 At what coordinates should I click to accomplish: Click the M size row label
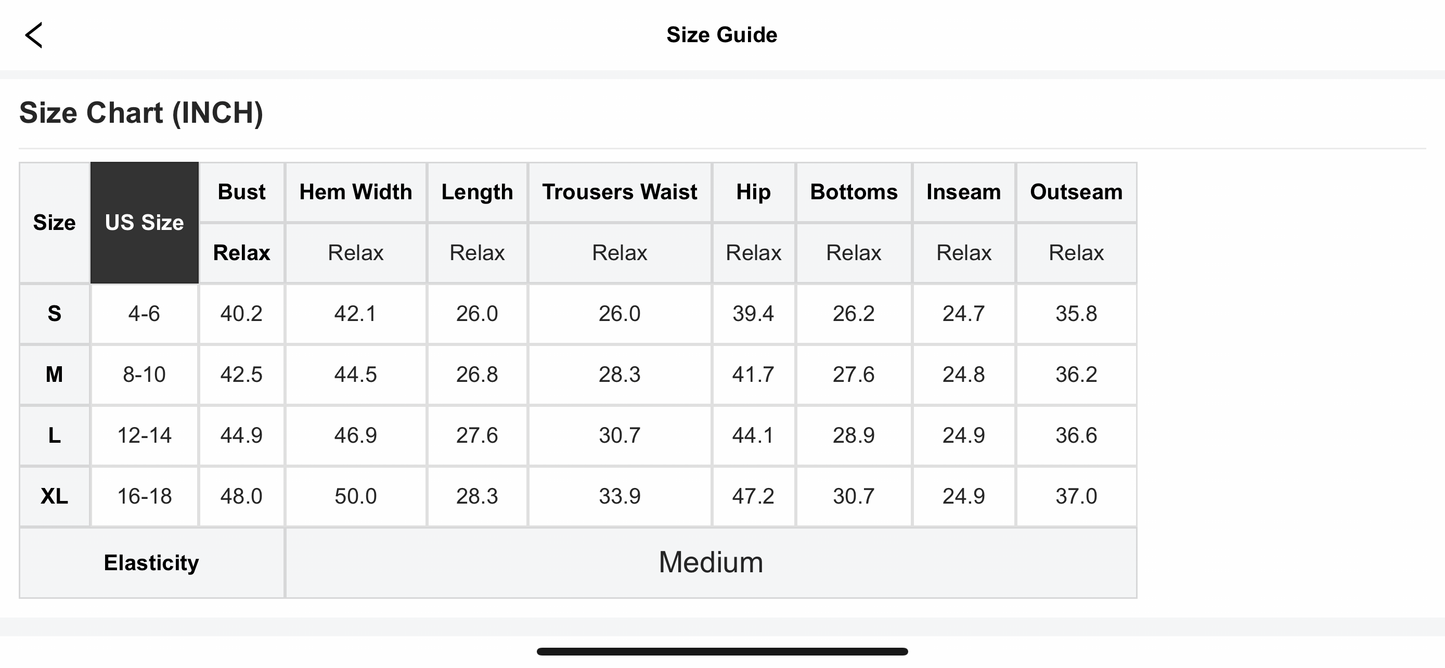tap(54, 375)
